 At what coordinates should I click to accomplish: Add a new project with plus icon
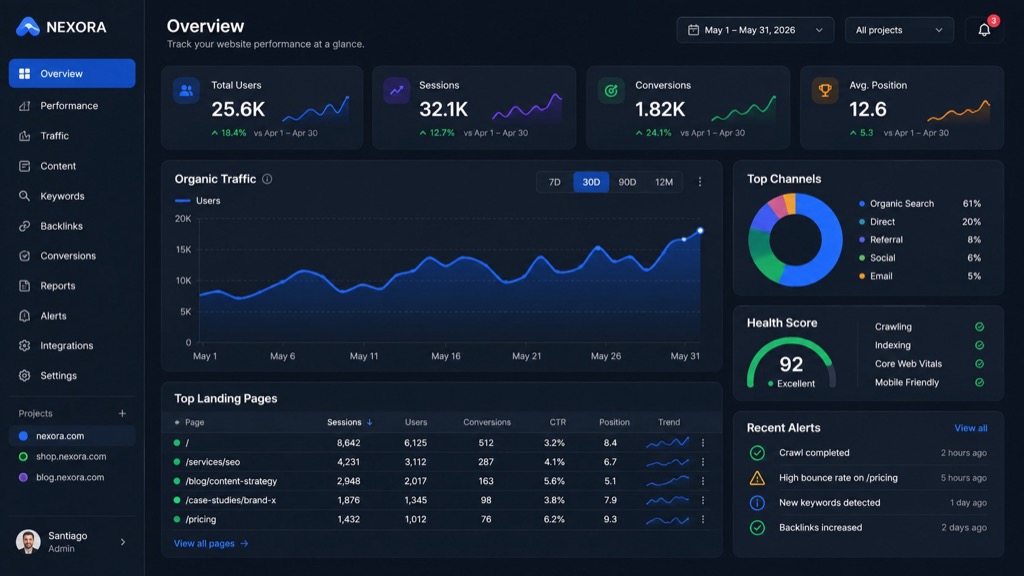(x=122, y=413)
